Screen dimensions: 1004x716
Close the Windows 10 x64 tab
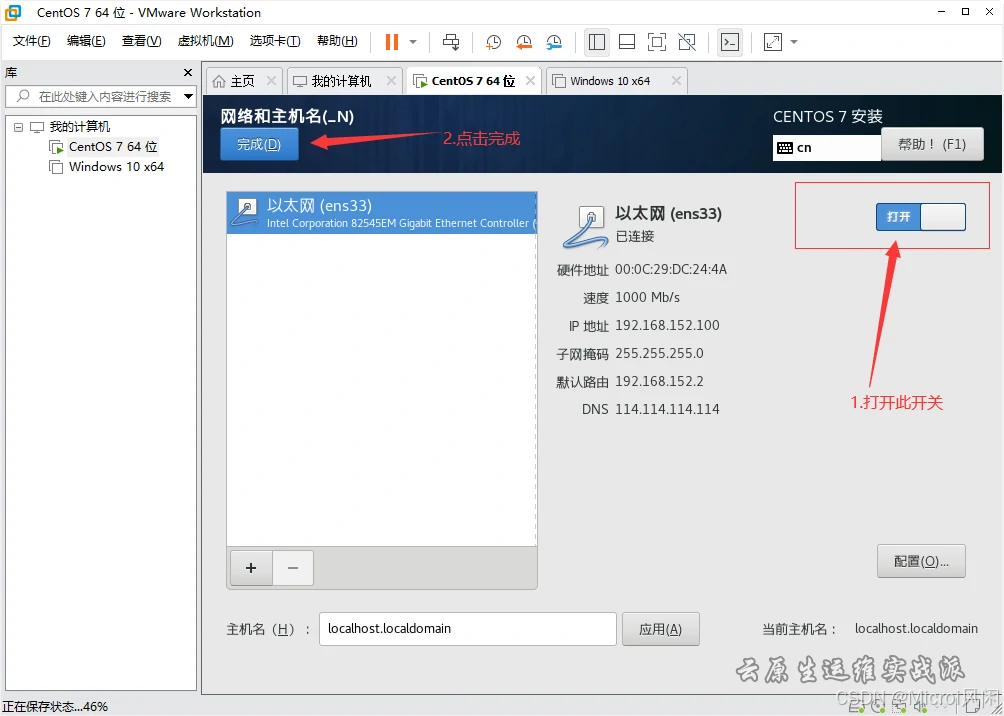pyautogui.click(x=676, y=81)
